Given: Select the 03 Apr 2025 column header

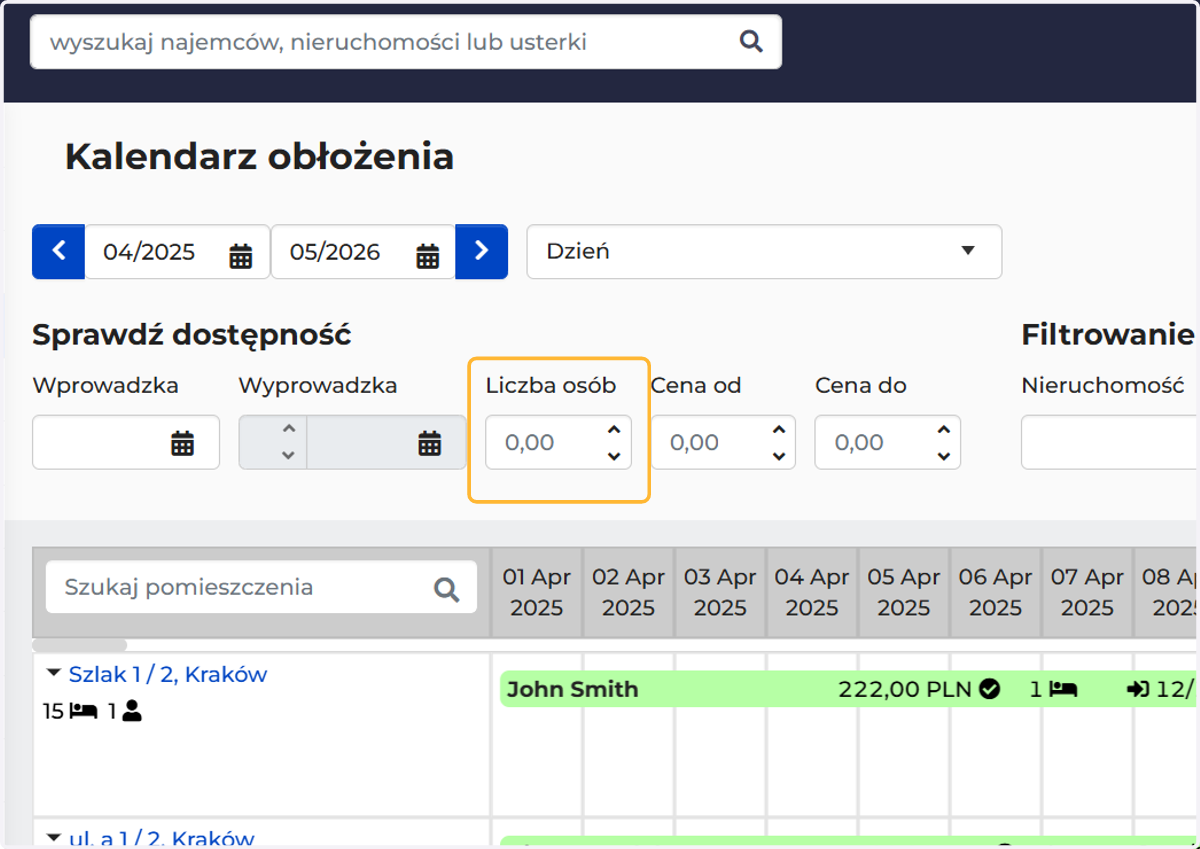Looking at the screenshot, I should point(720,592).
